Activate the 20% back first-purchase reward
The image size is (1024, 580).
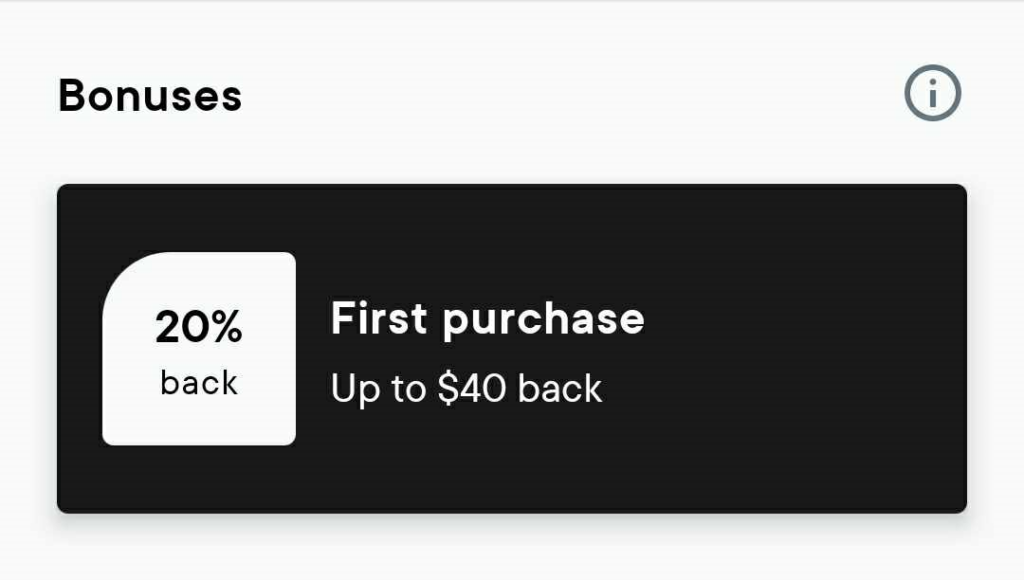point(512,349)
